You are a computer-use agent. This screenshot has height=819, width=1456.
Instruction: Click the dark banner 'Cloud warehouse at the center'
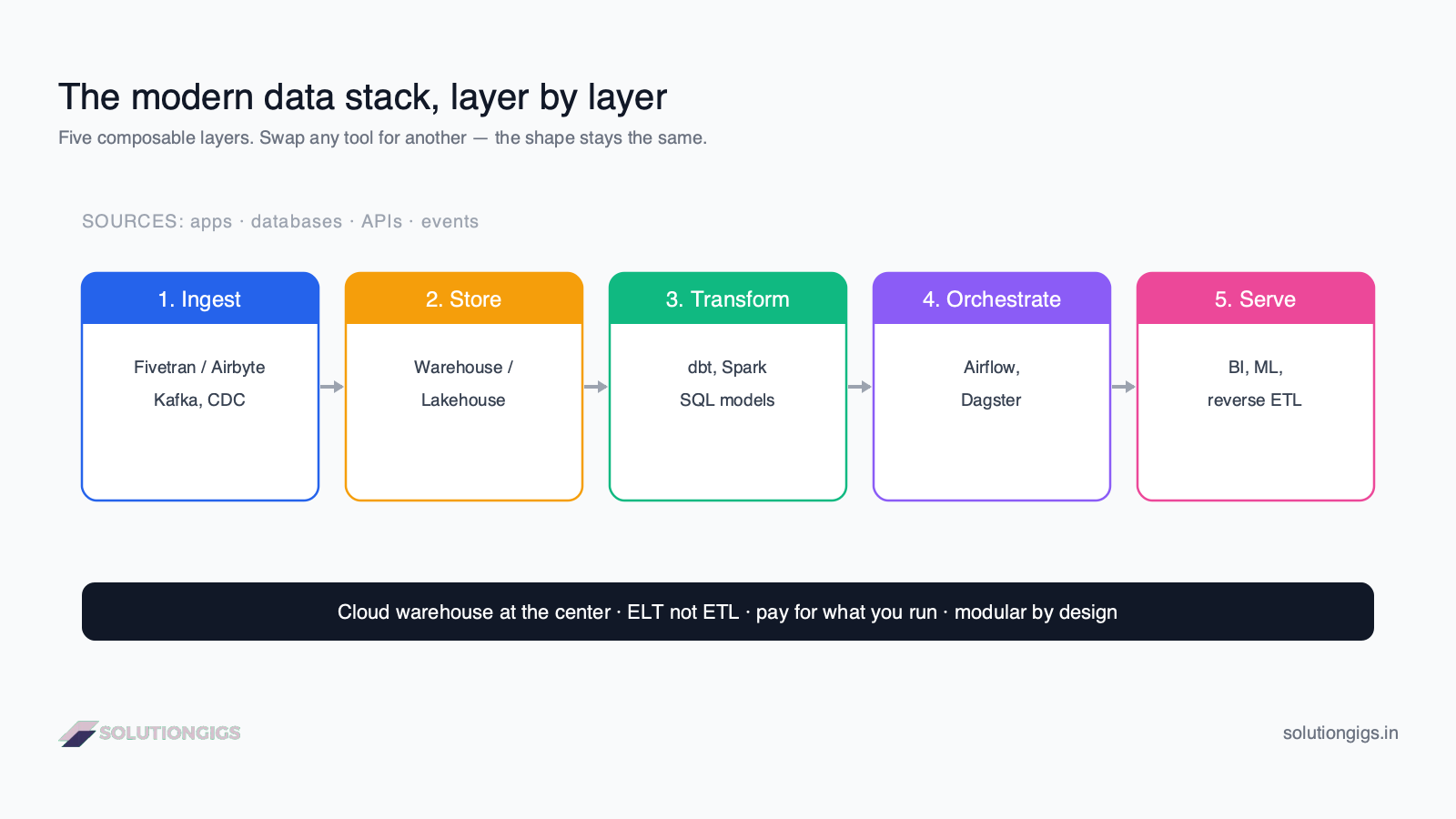click(x=728, y=612)
